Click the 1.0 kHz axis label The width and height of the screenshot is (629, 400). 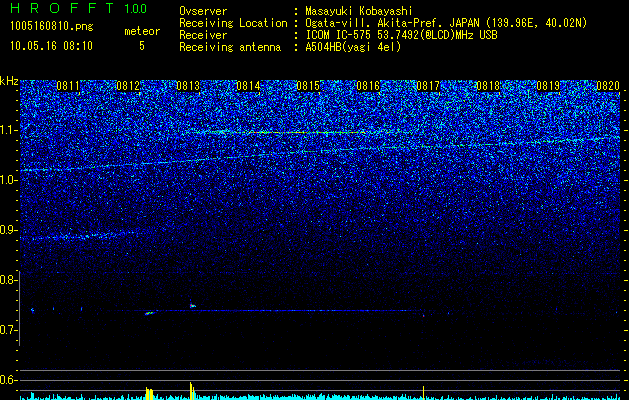9,180
